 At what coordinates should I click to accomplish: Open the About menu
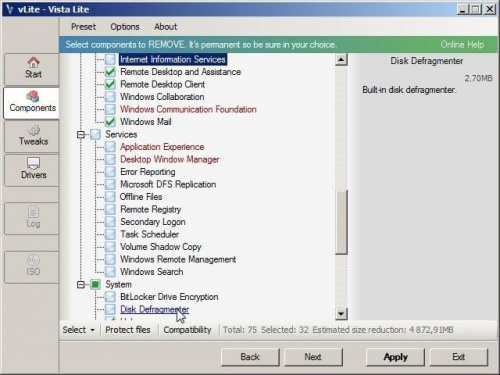(x=166, y=27)
